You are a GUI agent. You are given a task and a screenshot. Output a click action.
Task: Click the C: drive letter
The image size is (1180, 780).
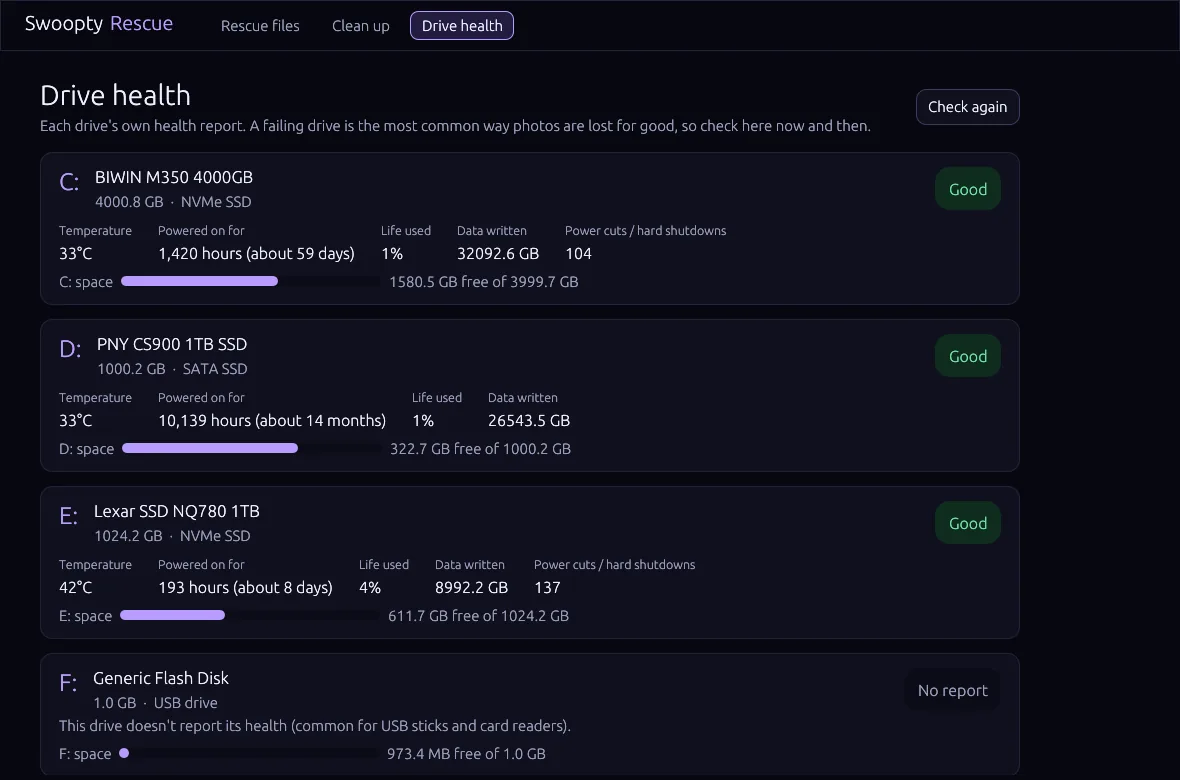[x=69, y=182]
